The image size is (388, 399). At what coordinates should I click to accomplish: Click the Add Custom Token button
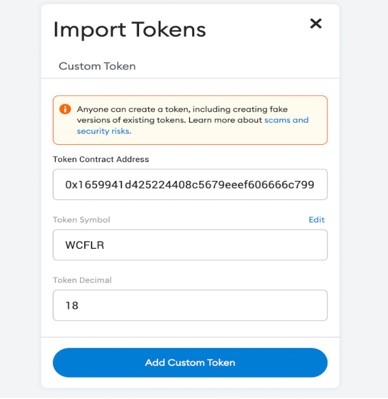click(190, 363)
